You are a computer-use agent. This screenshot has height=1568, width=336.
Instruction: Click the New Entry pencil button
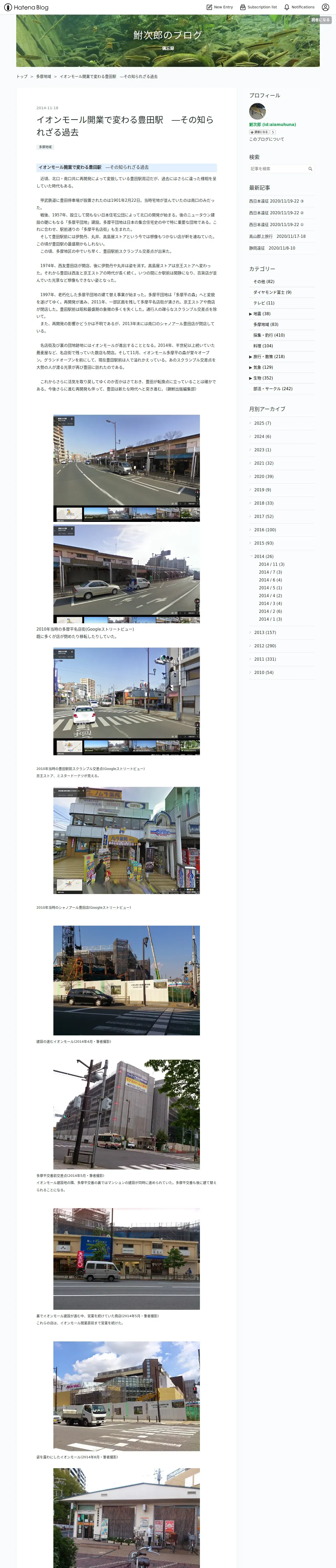[x=220, y=7]
